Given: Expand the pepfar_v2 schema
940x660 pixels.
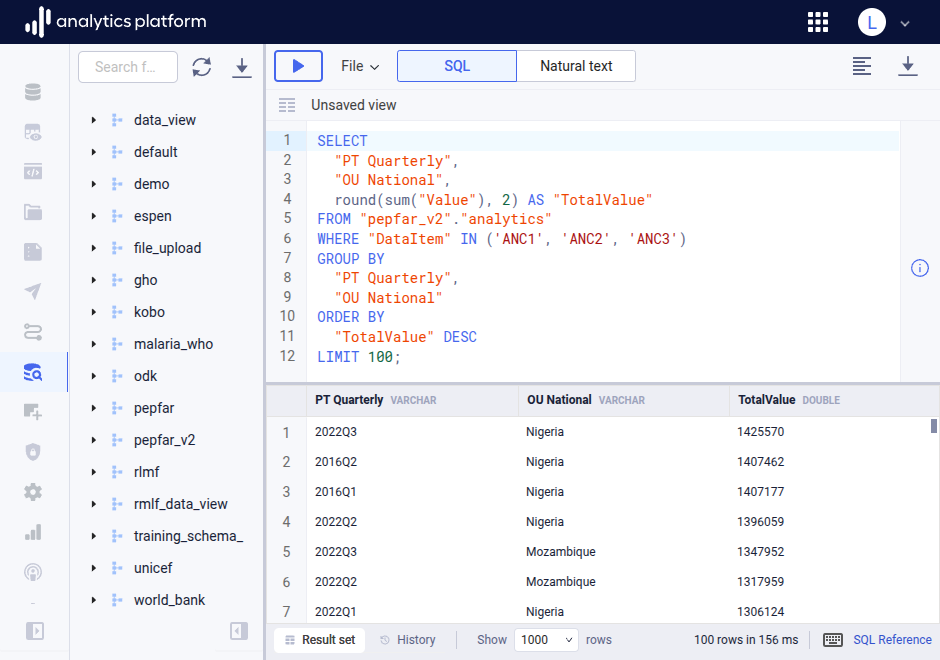Looking at the screenshot, I should pyautogui.click(x=94, y=440).
